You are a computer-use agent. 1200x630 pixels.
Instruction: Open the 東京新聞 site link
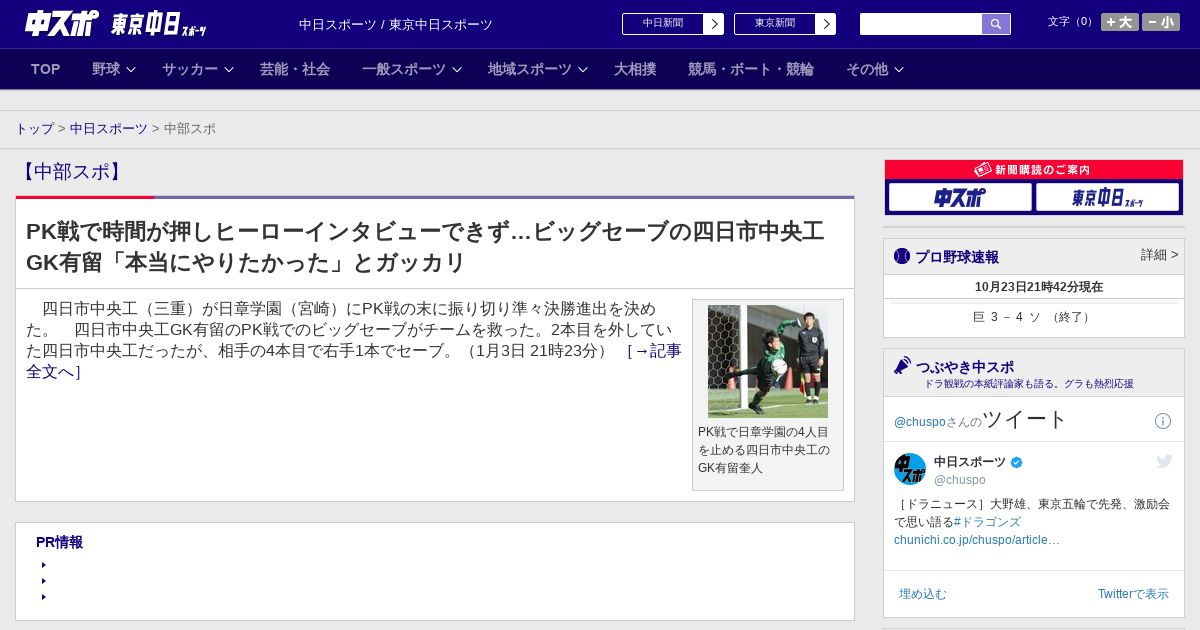(775, 24)
